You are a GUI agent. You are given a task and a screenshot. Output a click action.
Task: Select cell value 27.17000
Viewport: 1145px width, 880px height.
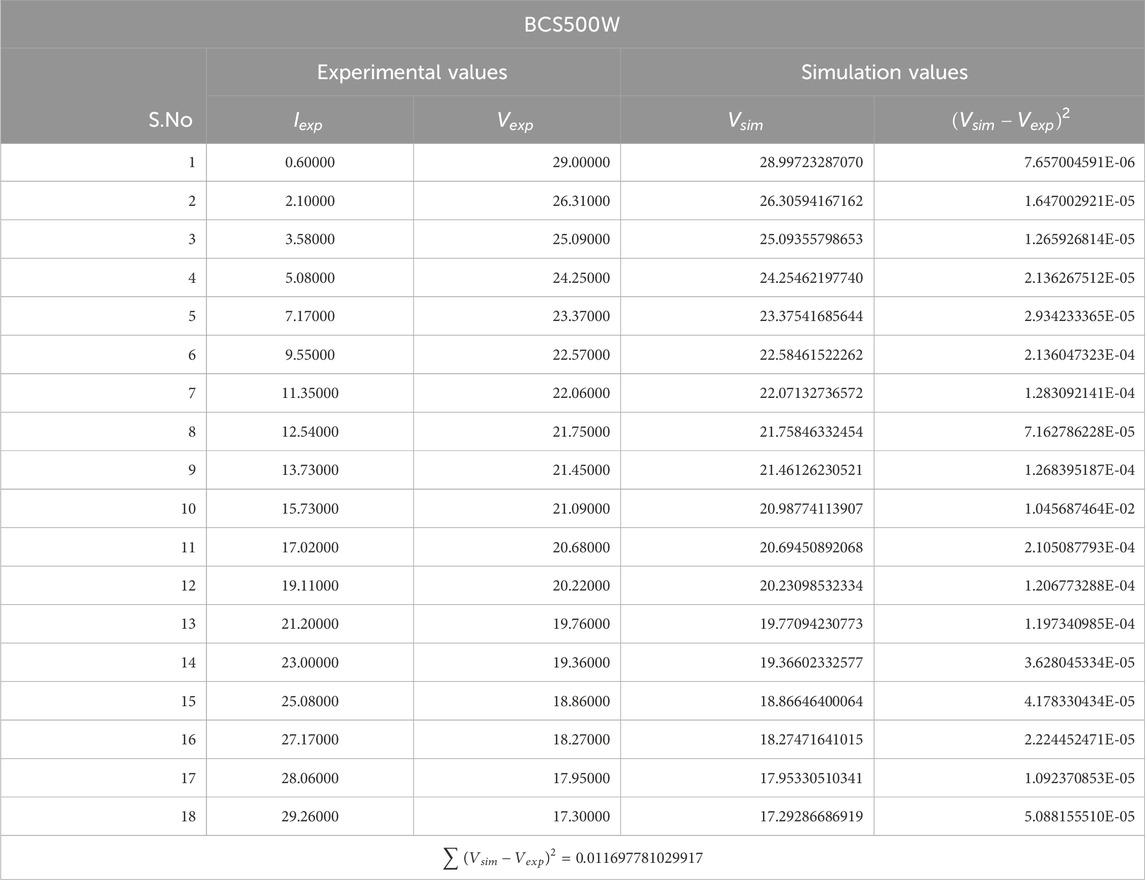310,739
